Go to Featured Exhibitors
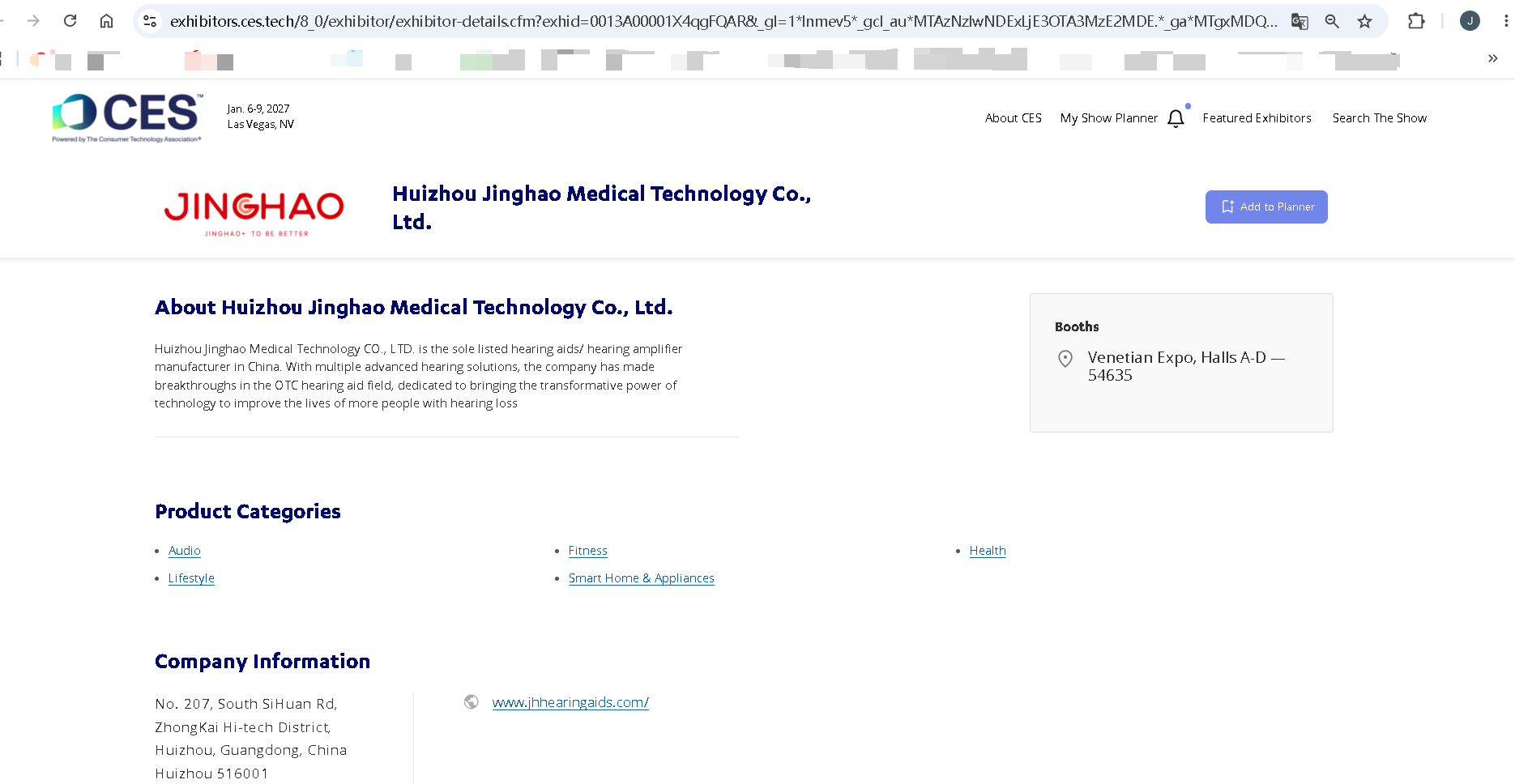This screenshot has width=1515, height=784. [x=1257, y=118]
